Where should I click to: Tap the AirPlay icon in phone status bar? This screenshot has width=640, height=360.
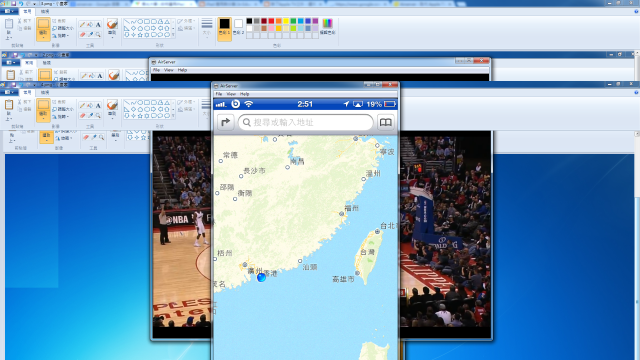pos(358,104)
